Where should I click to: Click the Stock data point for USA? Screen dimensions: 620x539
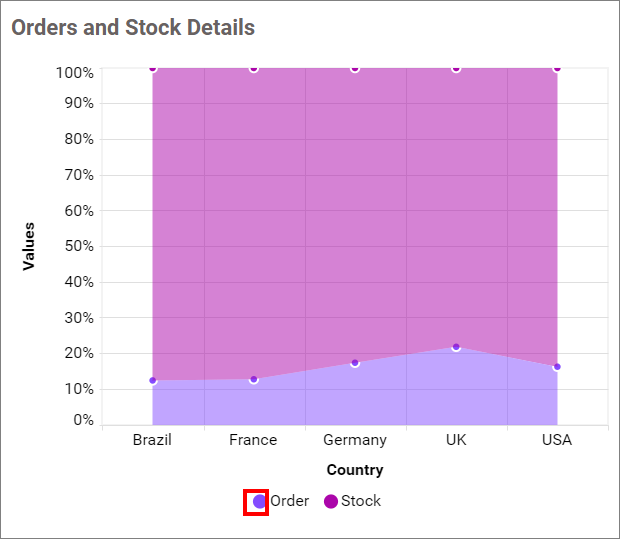(557, 68)
